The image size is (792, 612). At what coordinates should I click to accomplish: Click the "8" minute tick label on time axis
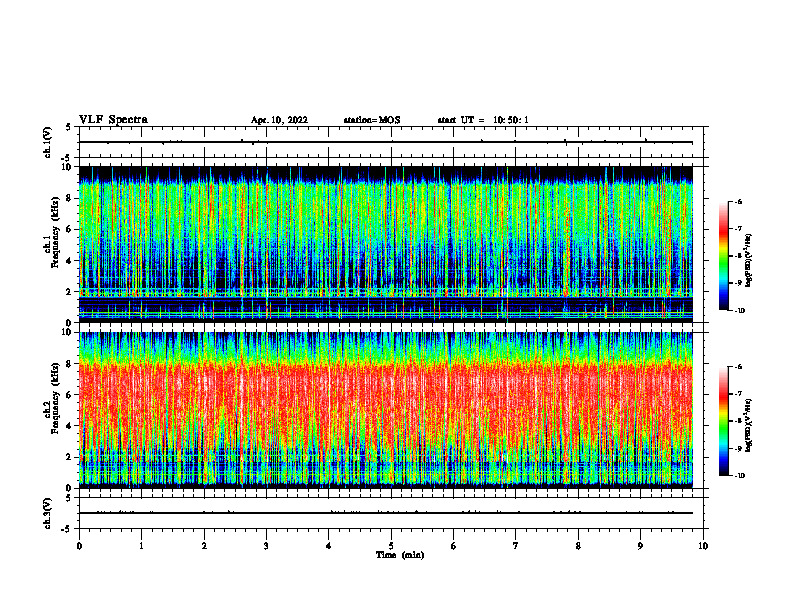click(x=578, y=546)
